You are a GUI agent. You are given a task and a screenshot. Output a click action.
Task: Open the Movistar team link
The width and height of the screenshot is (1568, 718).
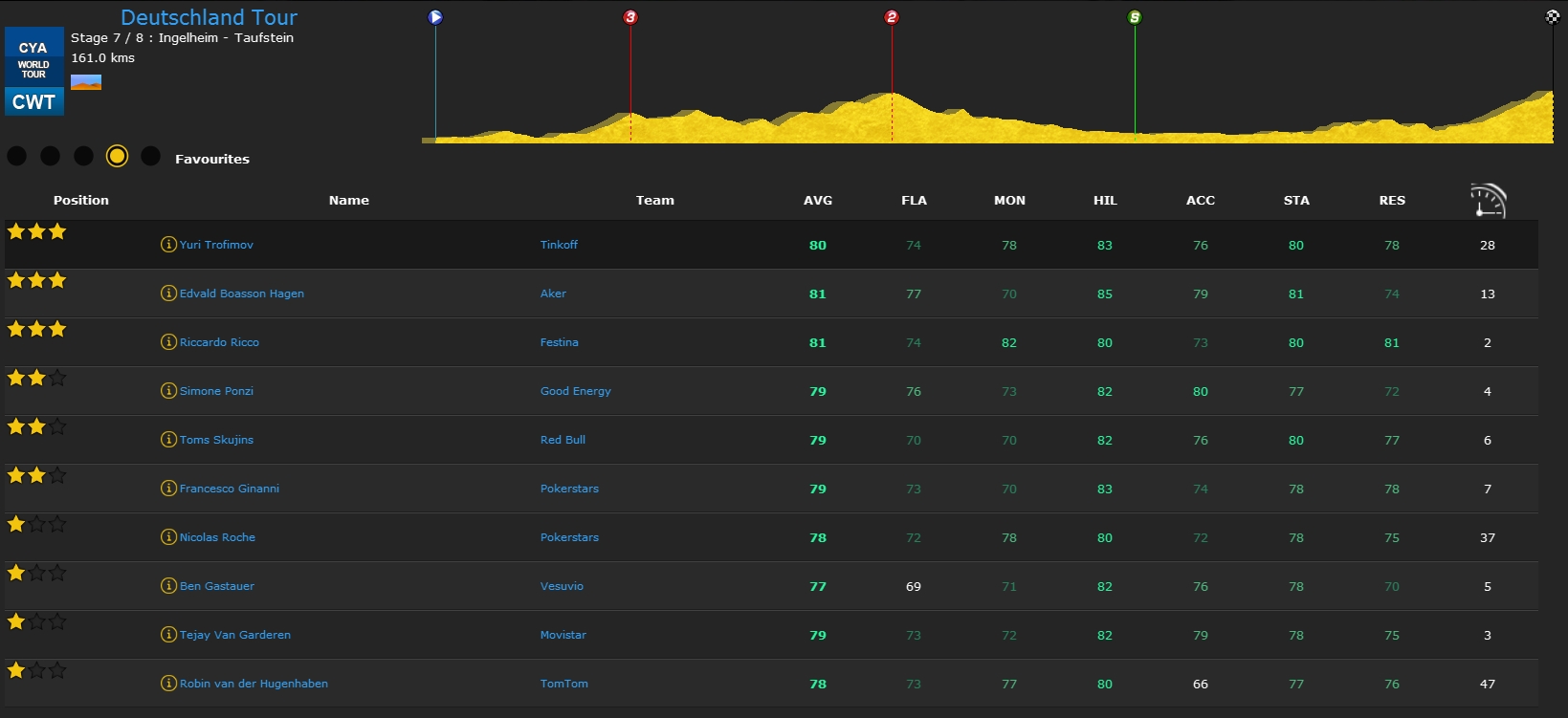563,635
